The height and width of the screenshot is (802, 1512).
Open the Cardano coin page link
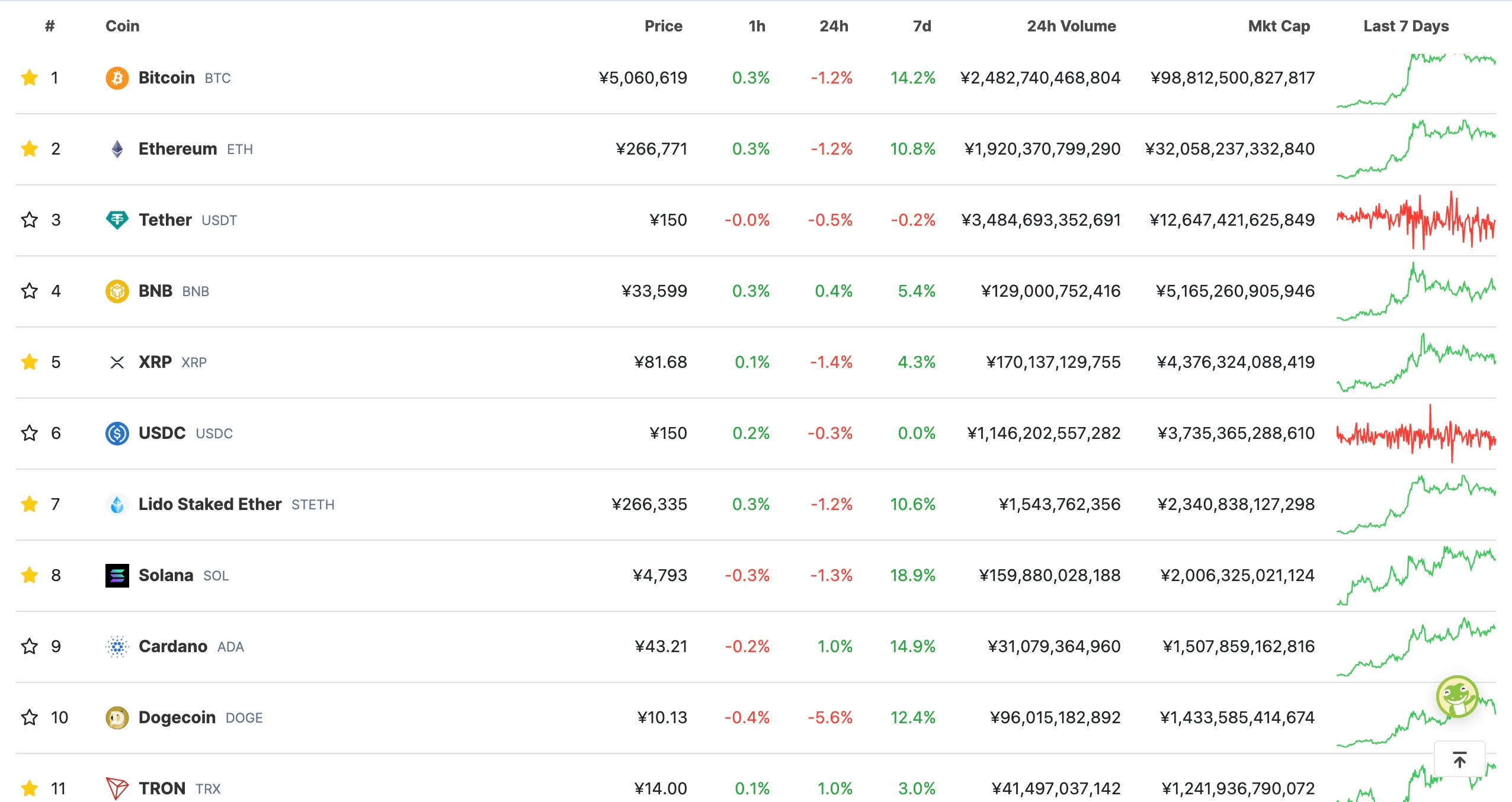(x=173, y=646)
